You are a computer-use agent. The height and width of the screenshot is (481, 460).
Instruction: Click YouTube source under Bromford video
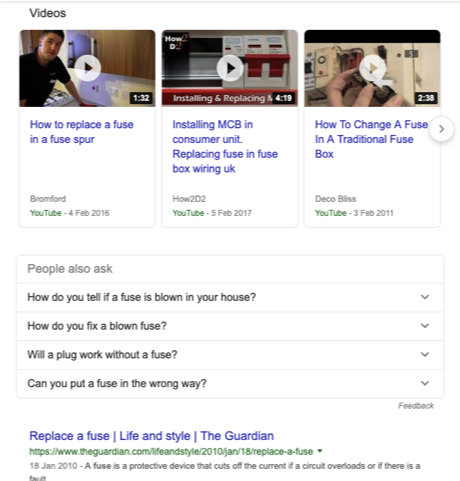pyautogui.click(x=46, y=213)
